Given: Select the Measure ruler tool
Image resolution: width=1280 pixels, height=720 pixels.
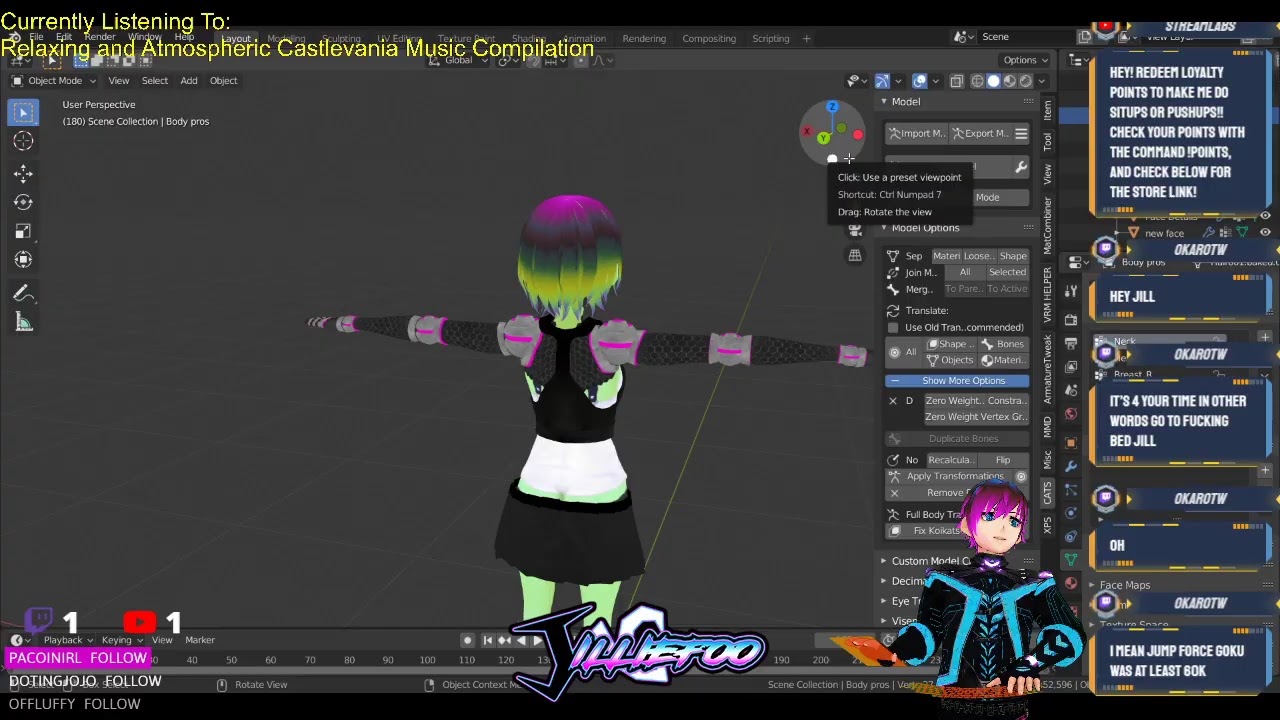Looking at the screenshot, I should click(24, 322).
